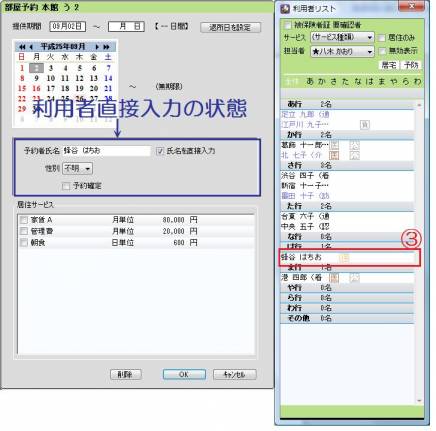
Task: Enable the 無効表示 checkbox
Action: (x=382, y=51)
